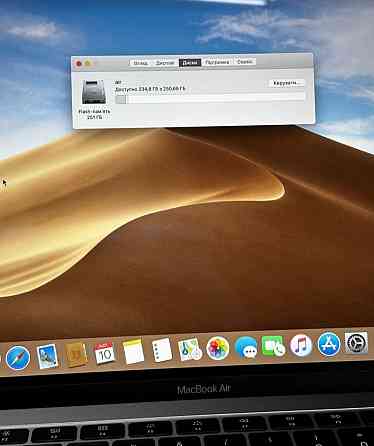Launch Maps from the Dock
The height and width of the screenshot is (446, 374).
pyautogui.click(x=190, y=349)
